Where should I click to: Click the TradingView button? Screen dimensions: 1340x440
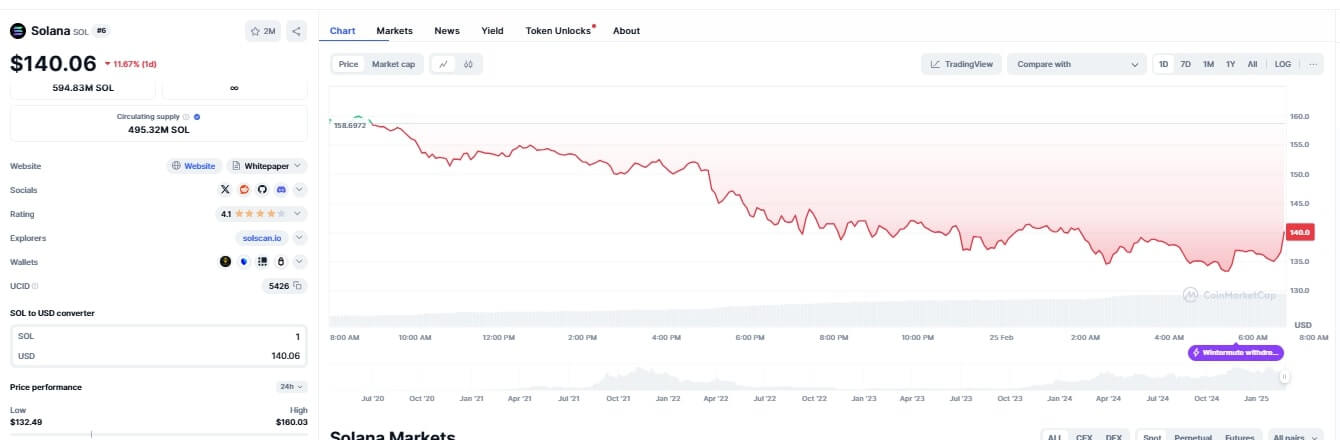pos(961,64)
